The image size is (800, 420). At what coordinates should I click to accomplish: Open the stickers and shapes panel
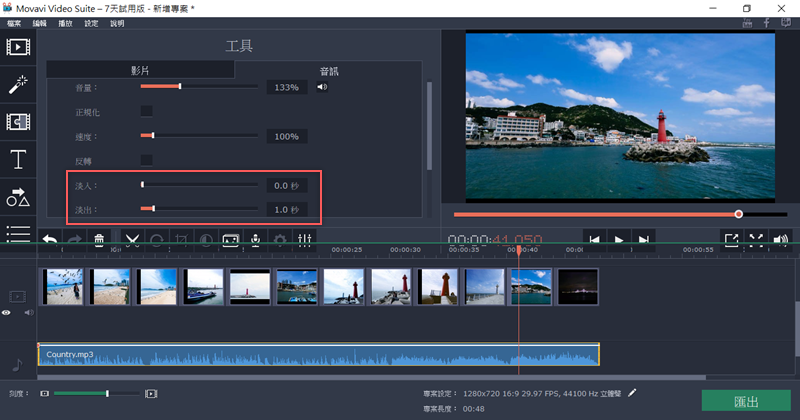(18, 197)
